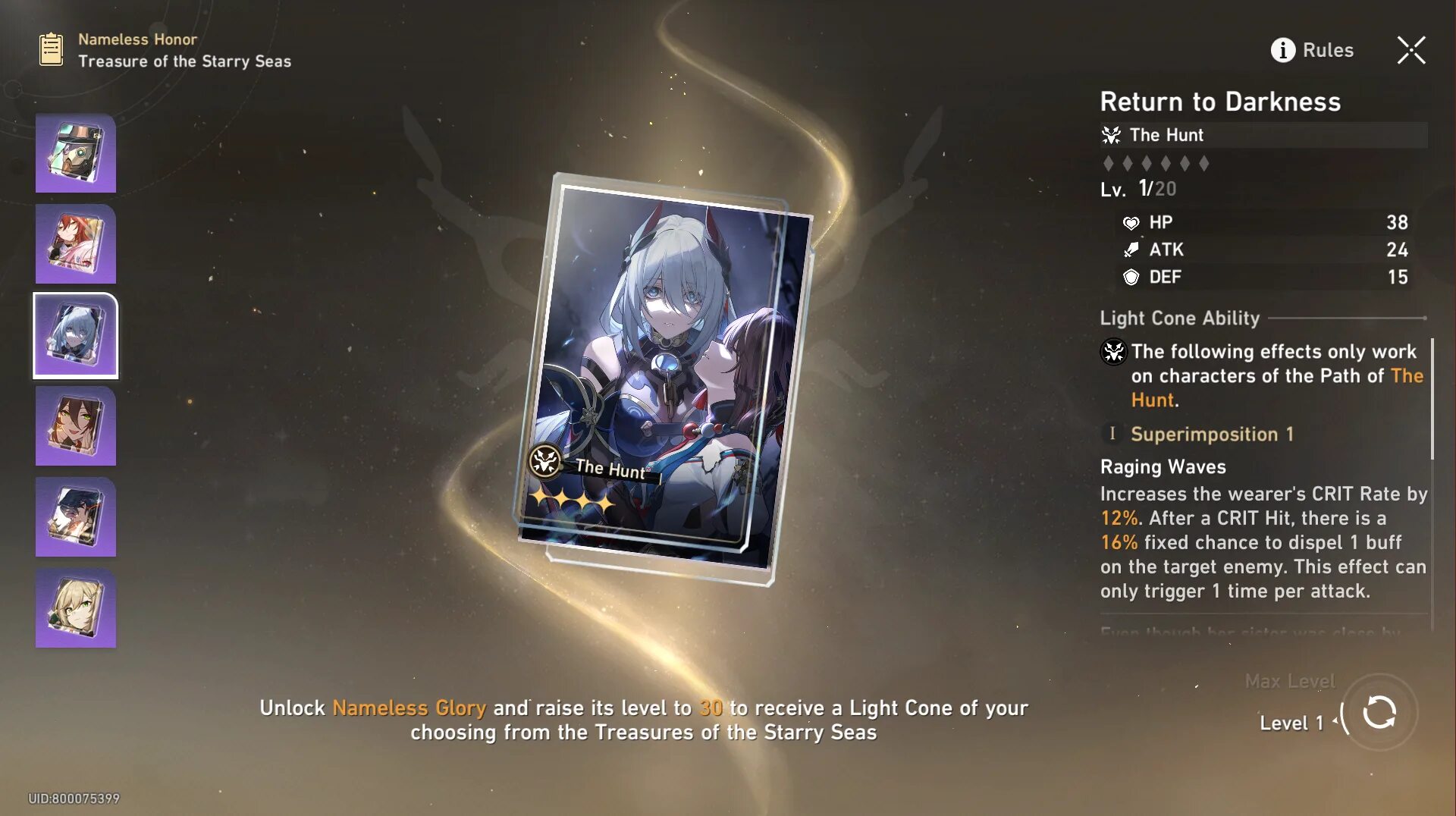This screenshot has width=1456, height=816.
Task: Select the brown-haired green-eyed character light cone
Action: 76,426
